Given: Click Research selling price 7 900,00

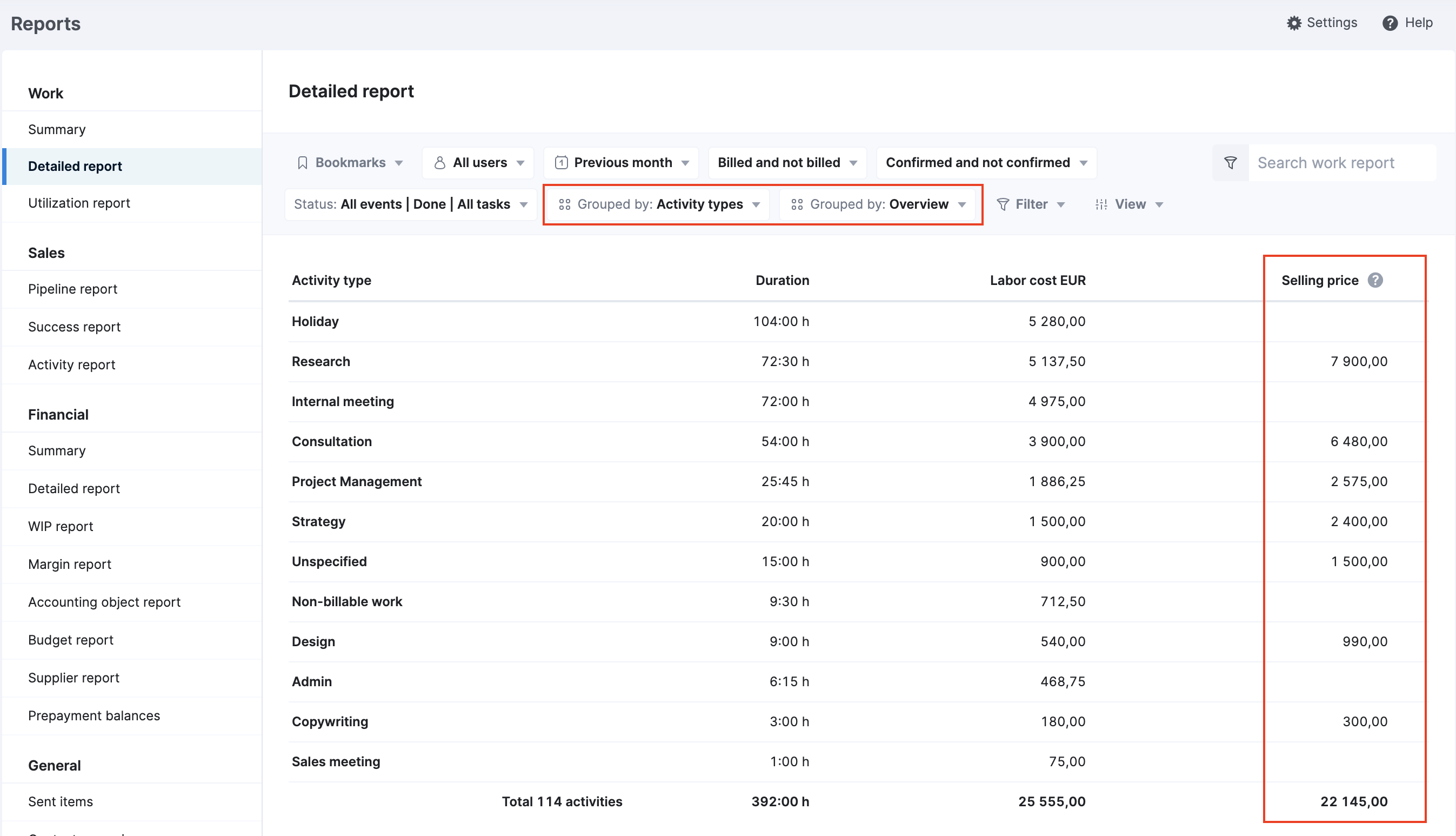Looking at the screenshot, I should pos(1359,362).
